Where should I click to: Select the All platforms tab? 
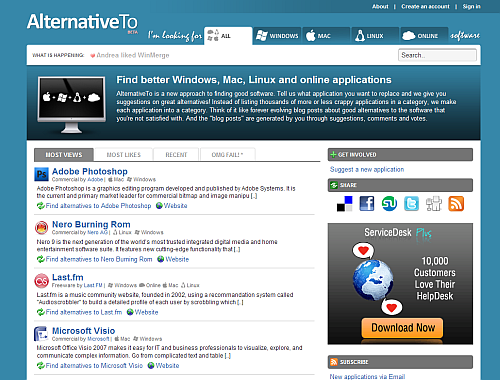click(x=228, y=36)
